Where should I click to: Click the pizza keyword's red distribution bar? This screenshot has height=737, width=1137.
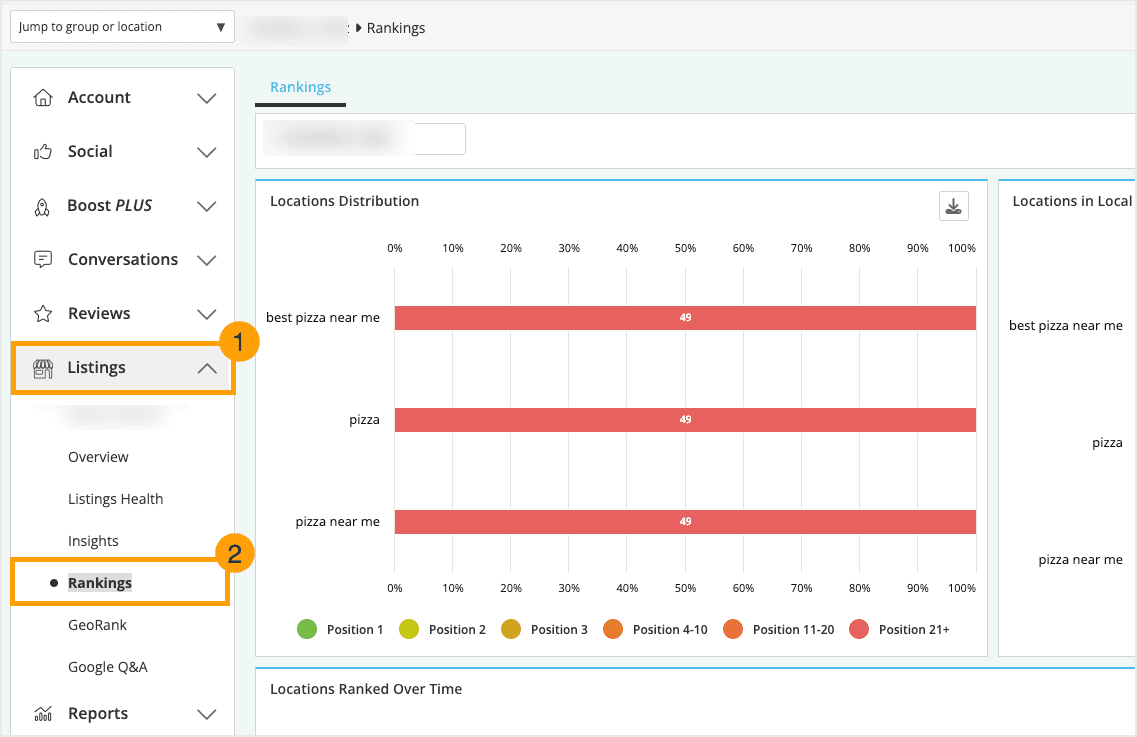pyautogui.click(x=685, y=419)
